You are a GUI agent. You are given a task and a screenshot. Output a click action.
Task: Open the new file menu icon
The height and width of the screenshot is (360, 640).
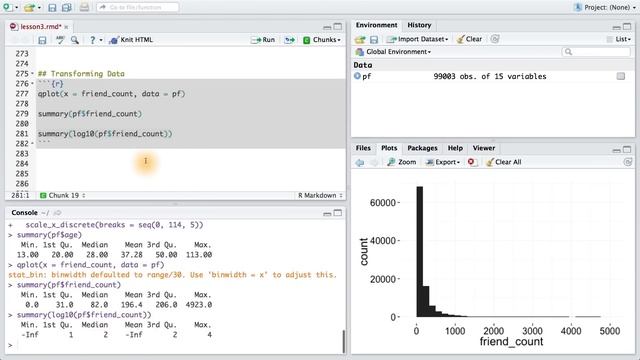[x=8, y=7]
